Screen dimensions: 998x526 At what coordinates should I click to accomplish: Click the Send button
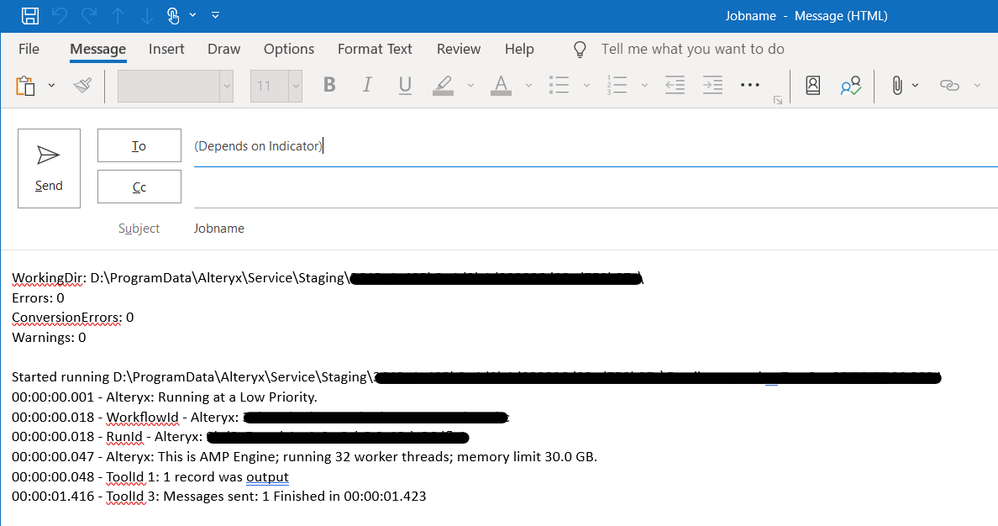[49, 168]
